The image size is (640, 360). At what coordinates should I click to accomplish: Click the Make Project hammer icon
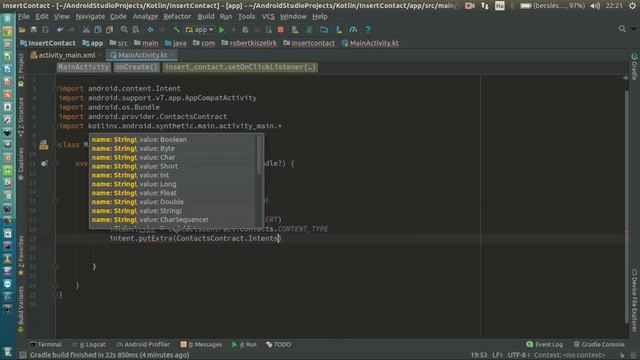tap(176, 30)
